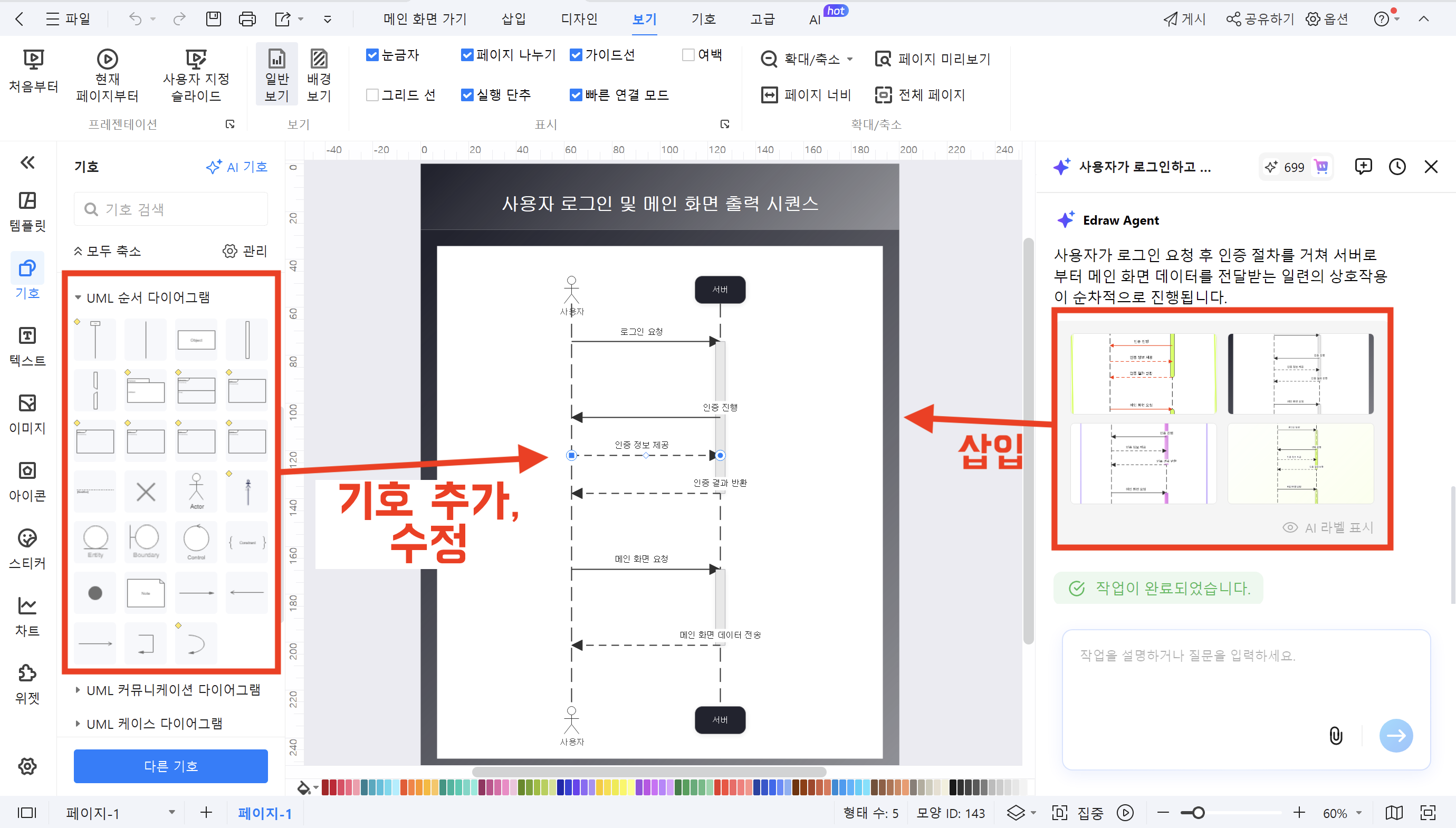
Task: Click the 페이지 미리보기 icon
Action: pos(933,59)
